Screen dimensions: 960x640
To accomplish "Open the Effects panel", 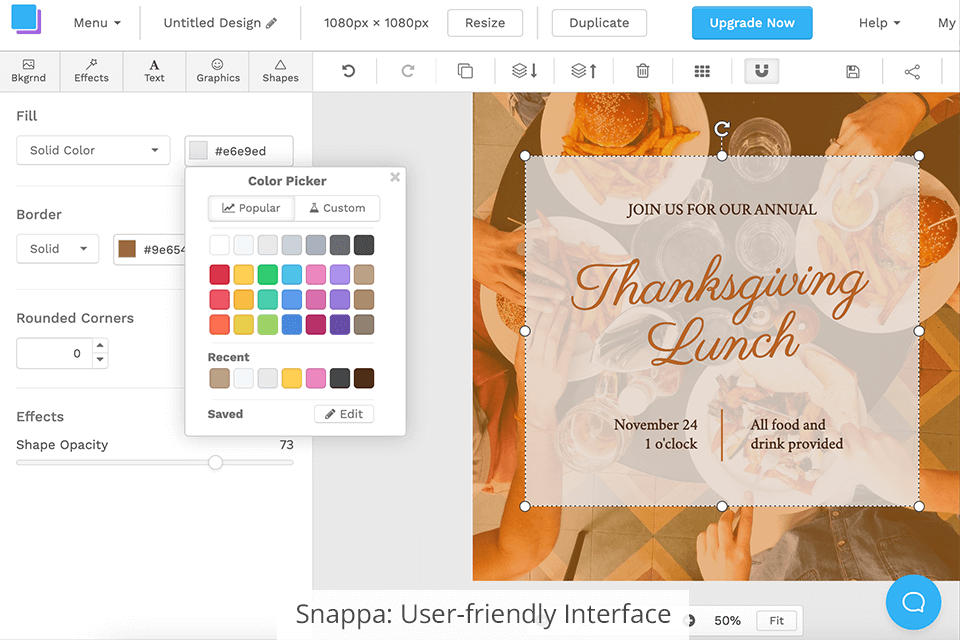I will (x=91, y=72).
